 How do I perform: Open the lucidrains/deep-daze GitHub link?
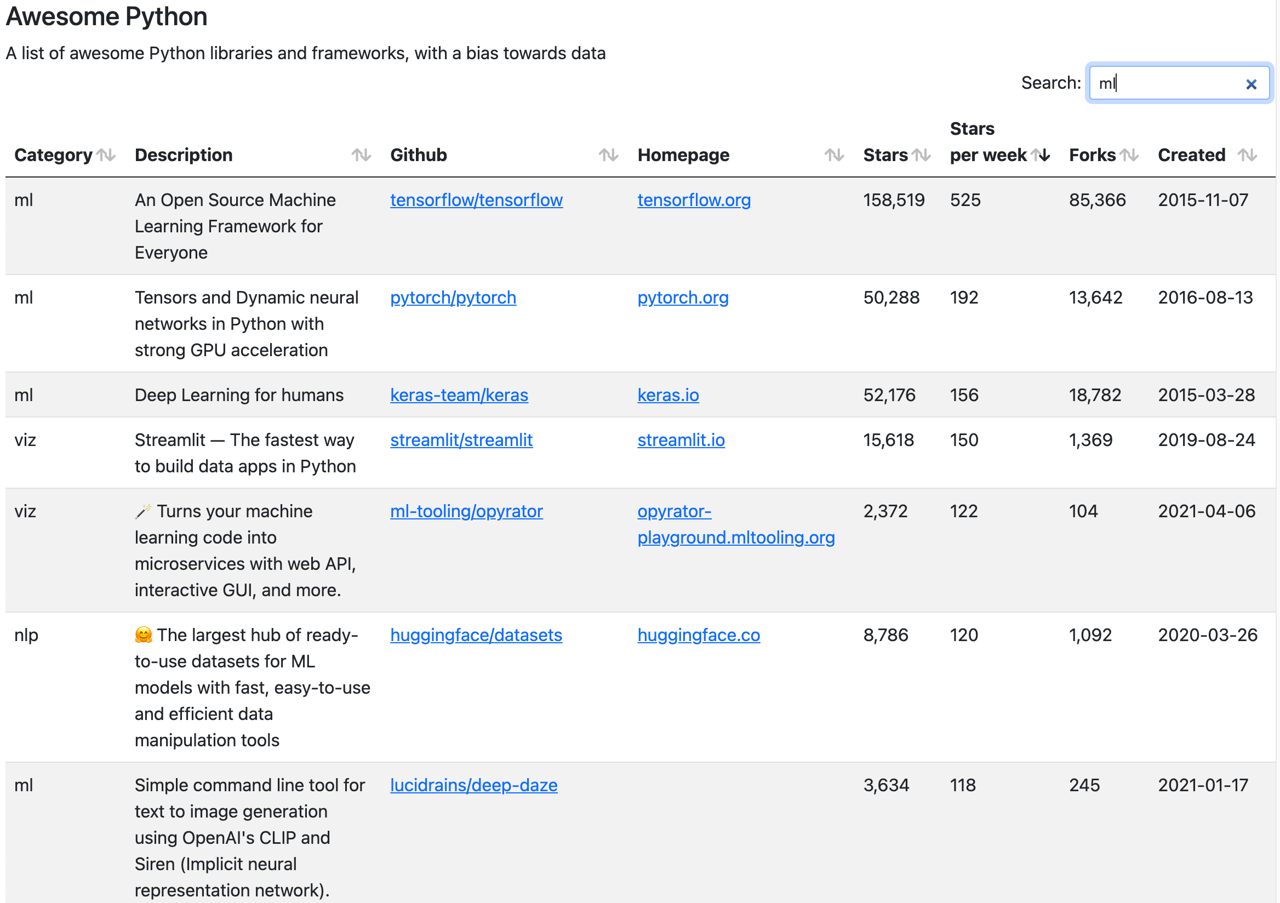point(474,785)
